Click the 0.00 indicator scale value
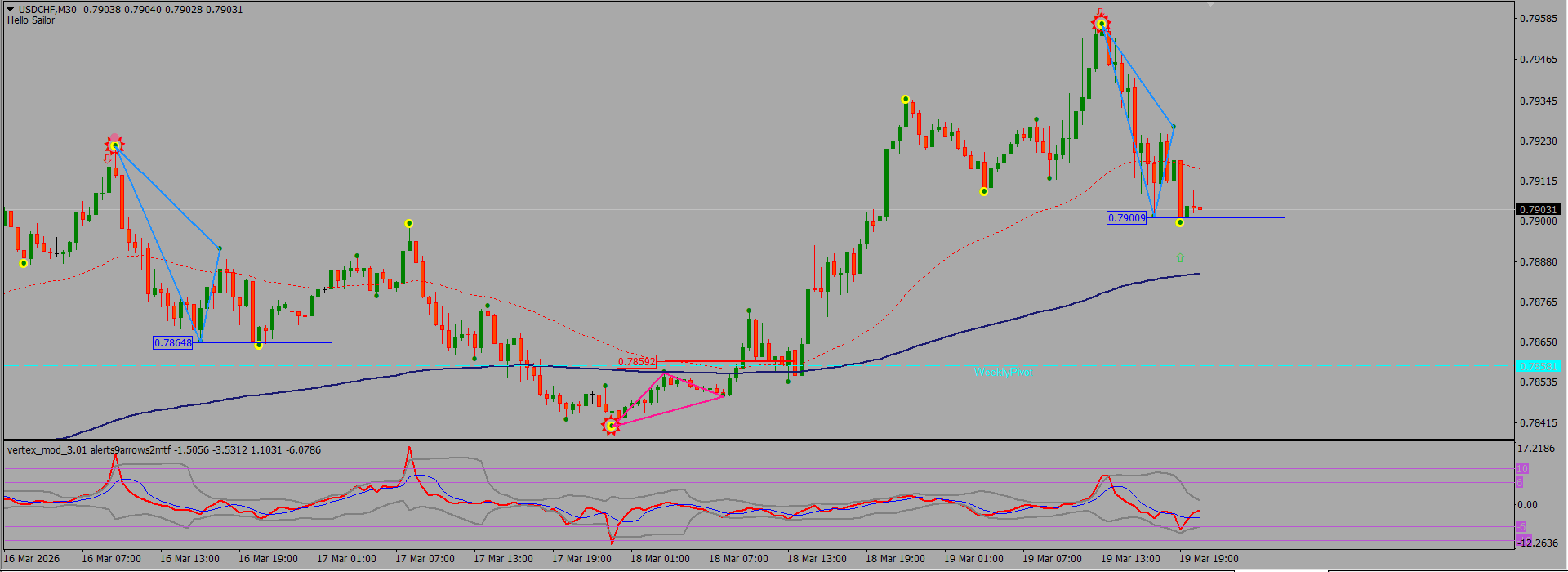1568x572 pixels. [x=1527, y=505]
